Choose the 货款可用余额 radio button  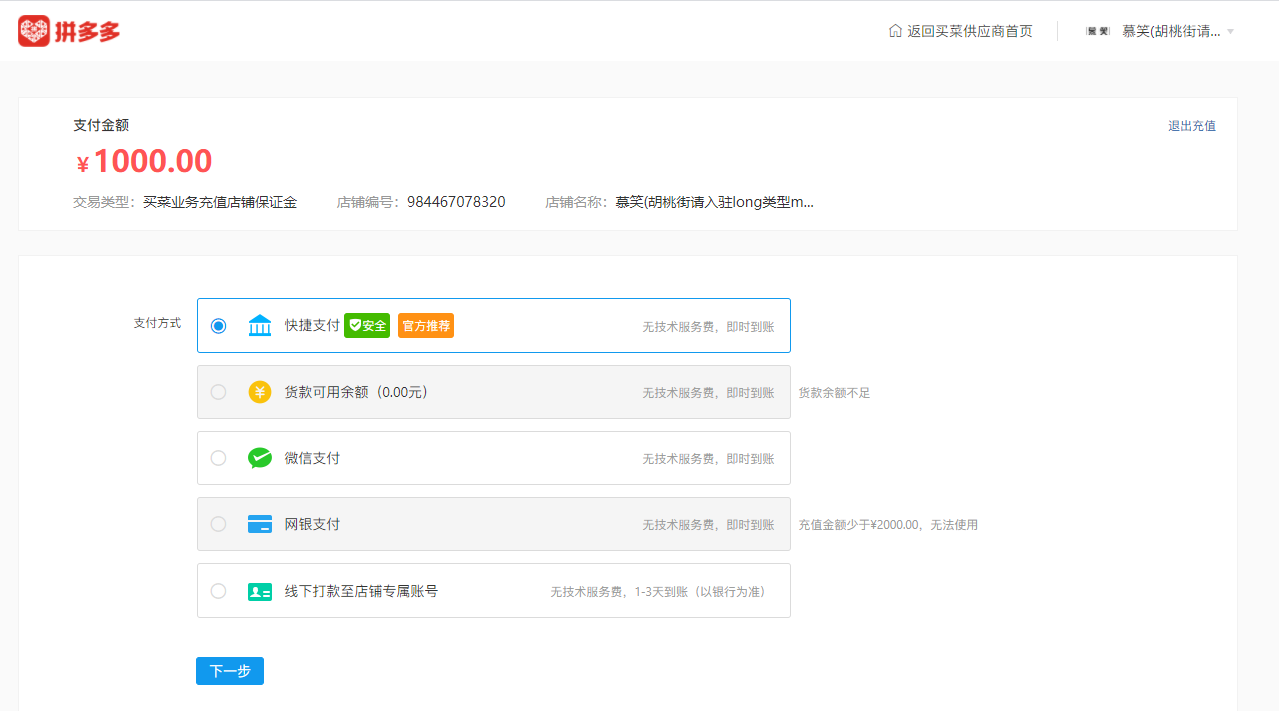(219, 392)
